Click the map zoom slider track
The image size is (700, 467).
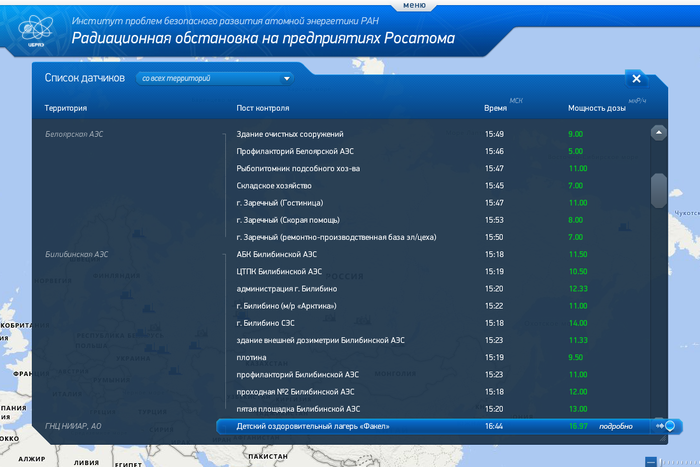680,461
